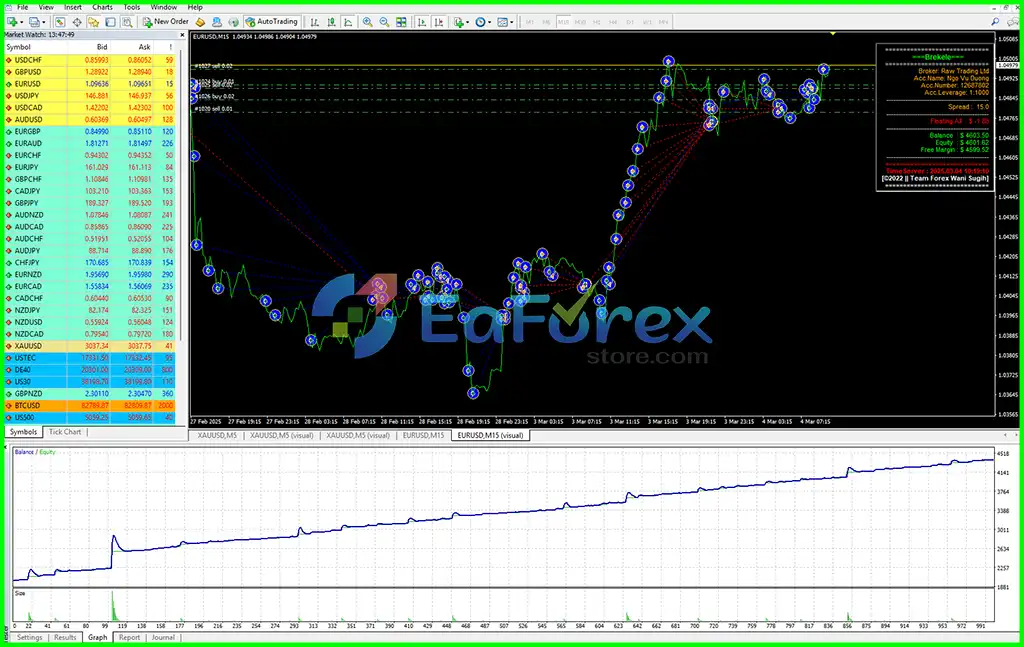1024x647 pixels.
Task: Open the tester Settings tab
Action: click(x=29, y=637)
